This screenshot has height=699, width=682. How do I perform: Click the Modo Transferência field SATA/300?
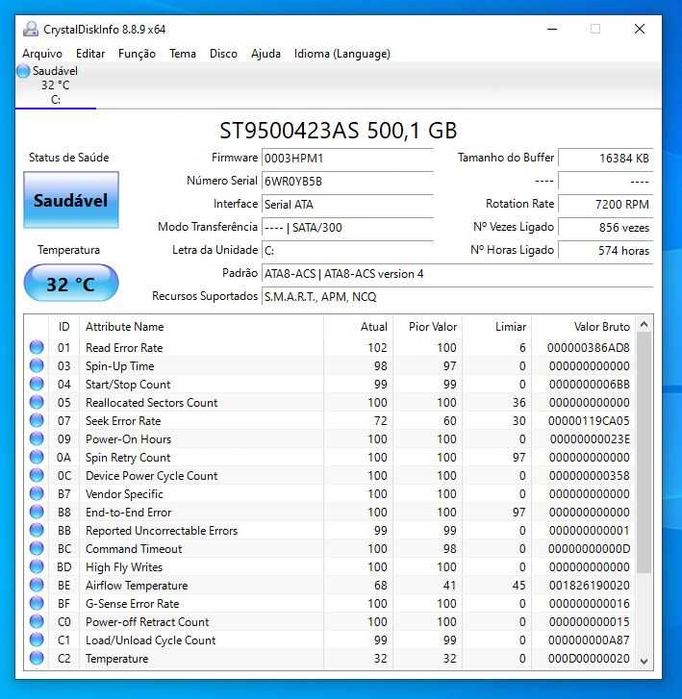point(348,228)
